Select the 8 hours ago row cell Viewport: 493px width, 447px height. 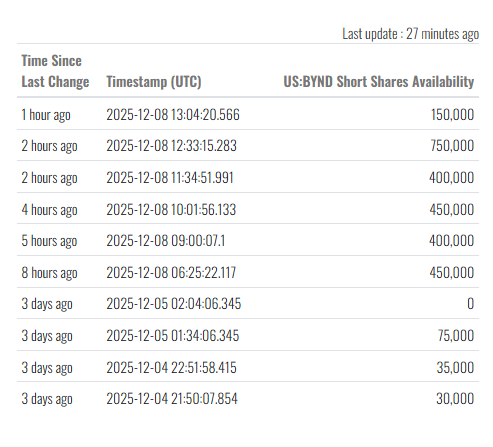(49, 273)
